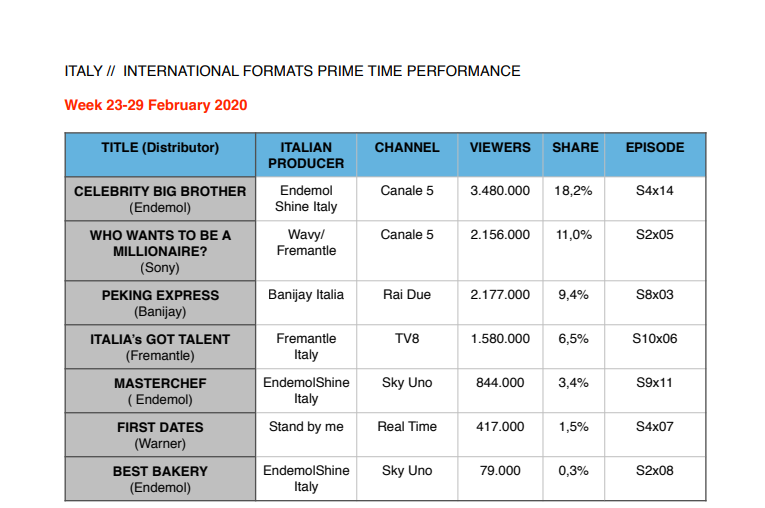This screenshot has height=508, width=765.
Task: Select the viewers value 2.156.000
Action: coord(500,235)
